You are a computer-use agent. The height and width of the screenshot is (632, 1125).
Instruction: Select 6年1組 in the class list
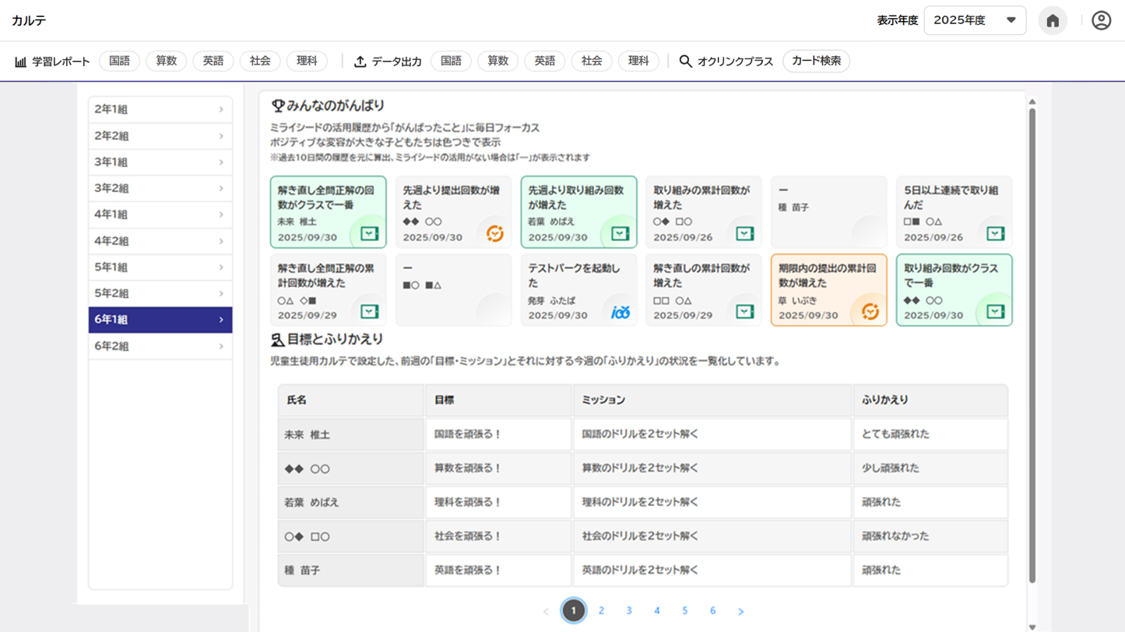(160, 320)
